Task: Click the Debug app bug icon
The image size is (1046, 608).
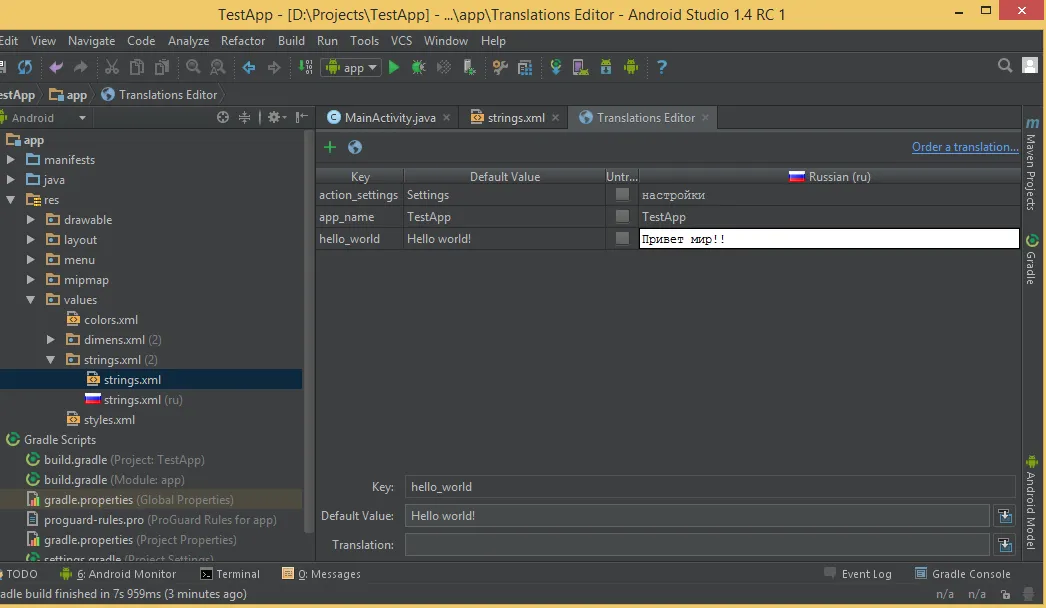Action: click(x=418, y=67)
